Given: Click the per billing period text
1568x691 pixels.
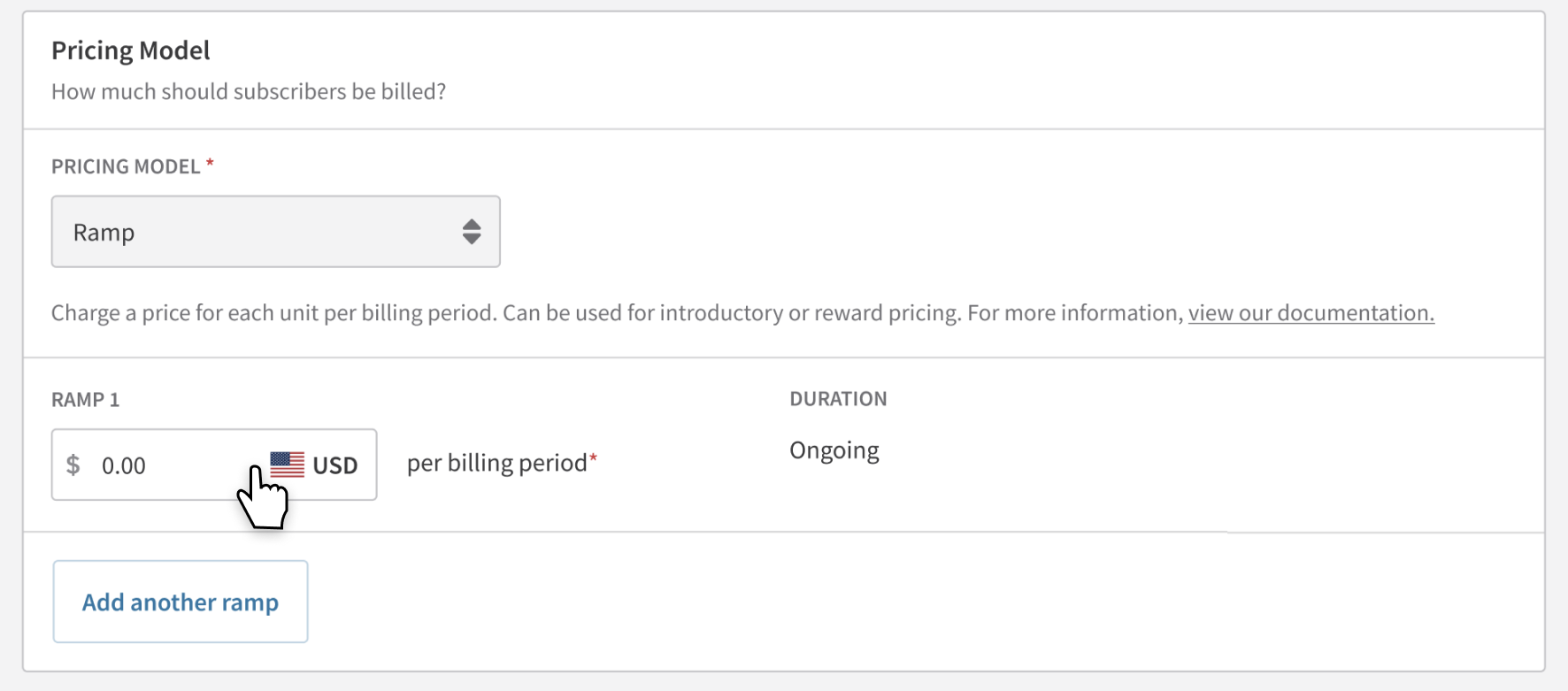Looking at the screenshot, I should 497,464.
